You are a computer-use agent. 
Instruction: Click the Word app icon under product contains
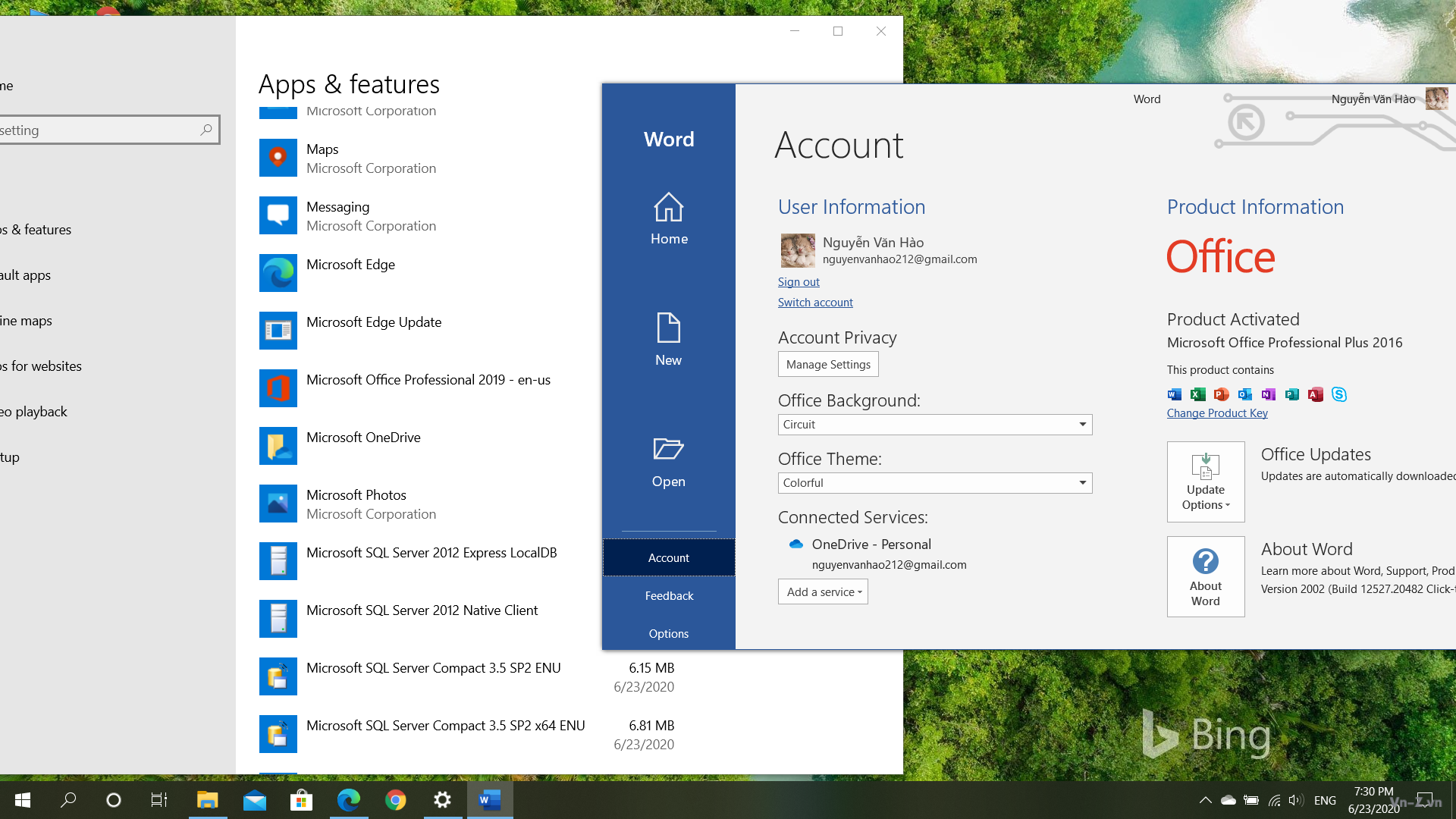pos(1175,394)
